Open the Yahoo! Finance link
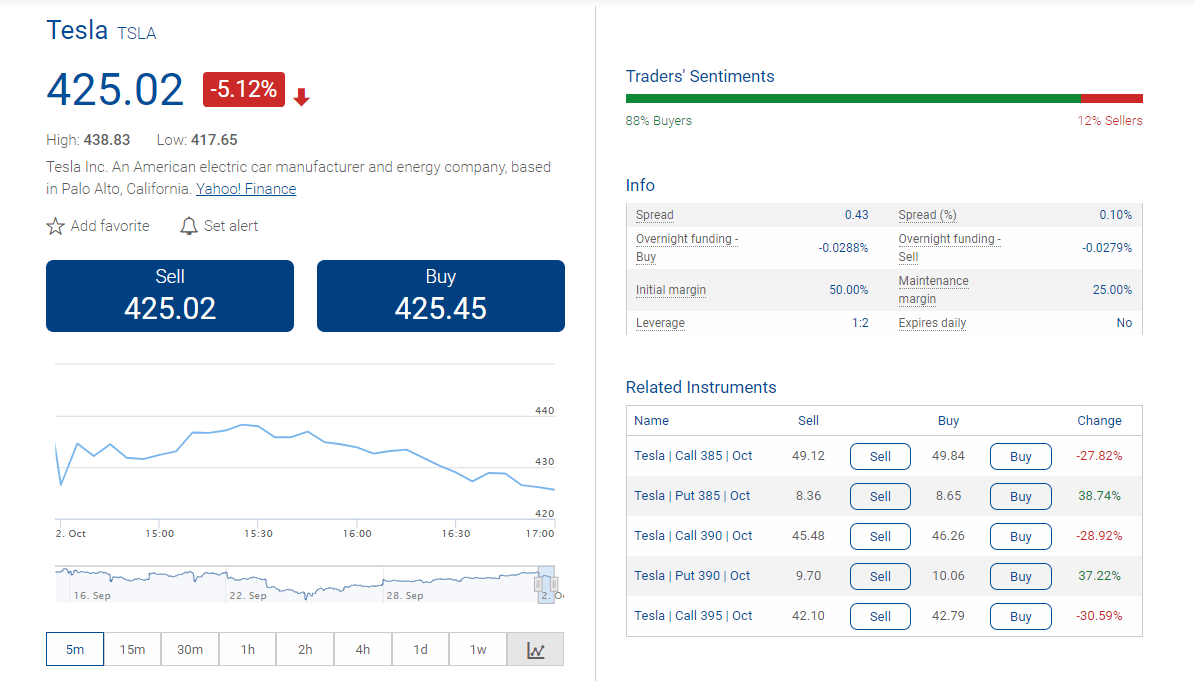 (x=246, y=189)
